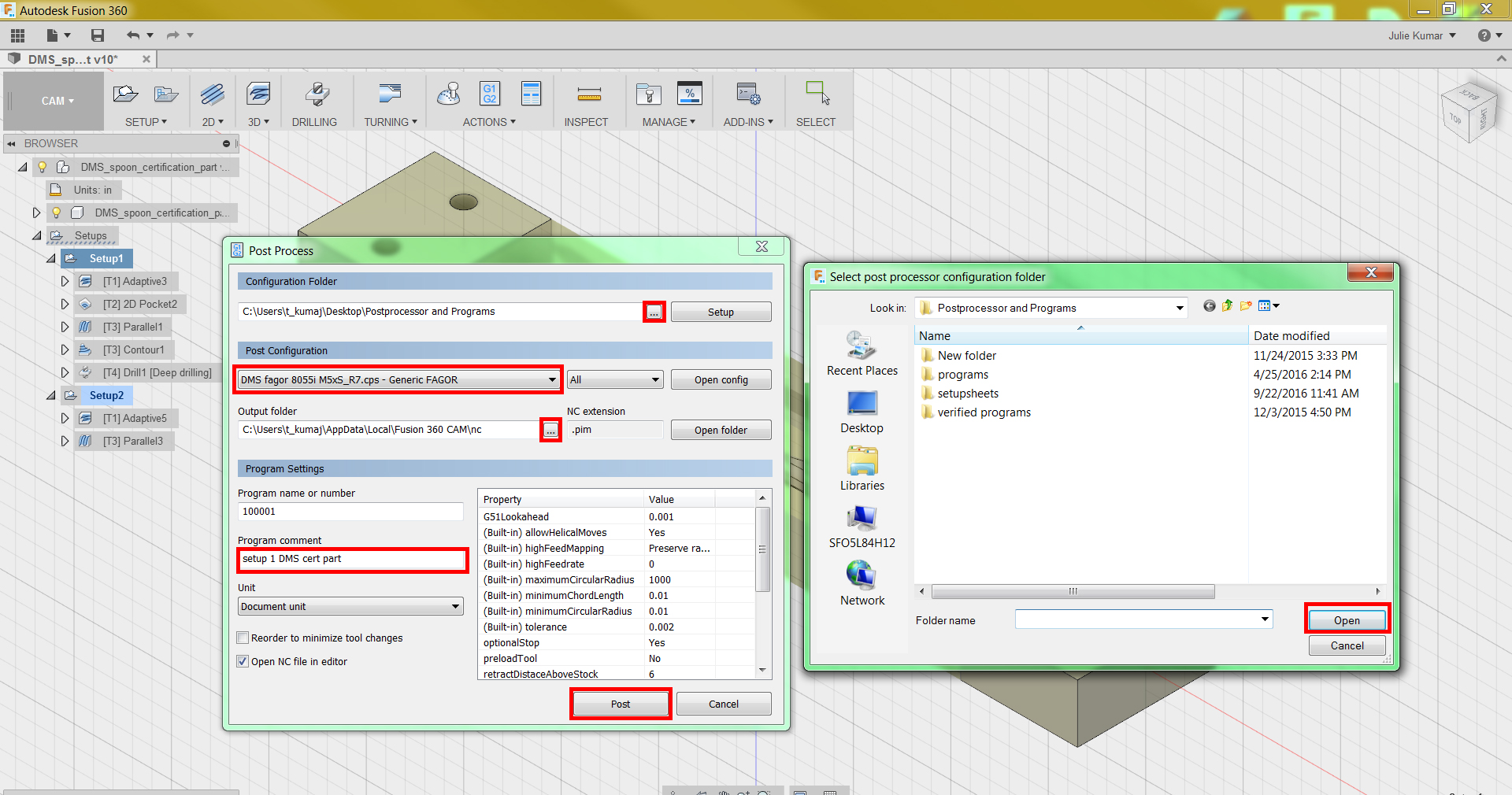Toggle Reorder to minimize tool changes

[x=243, y=638]
